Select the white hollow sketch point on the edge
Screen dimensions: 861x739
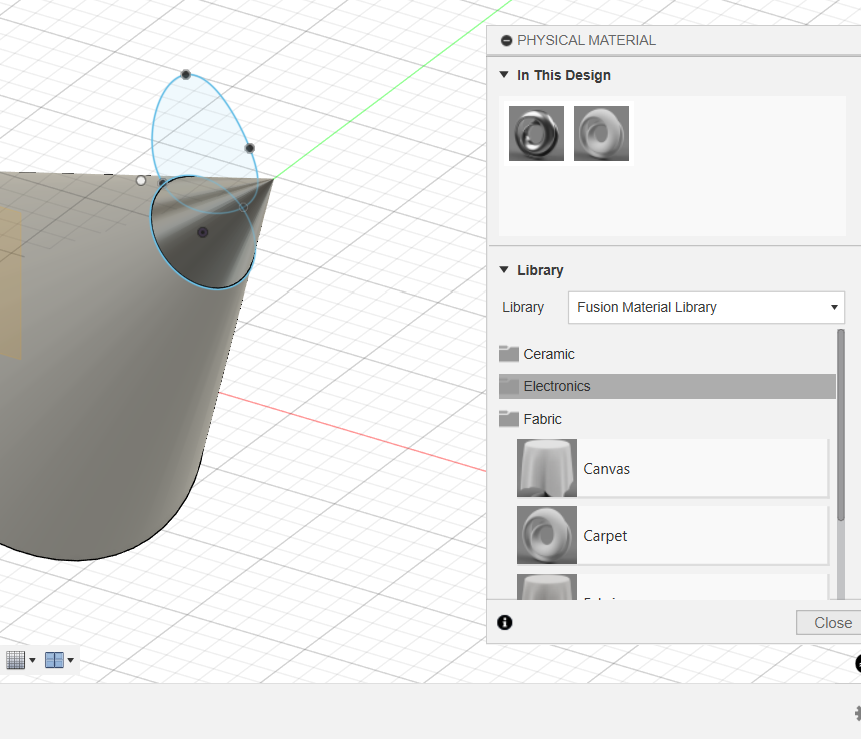click(141, 181)
